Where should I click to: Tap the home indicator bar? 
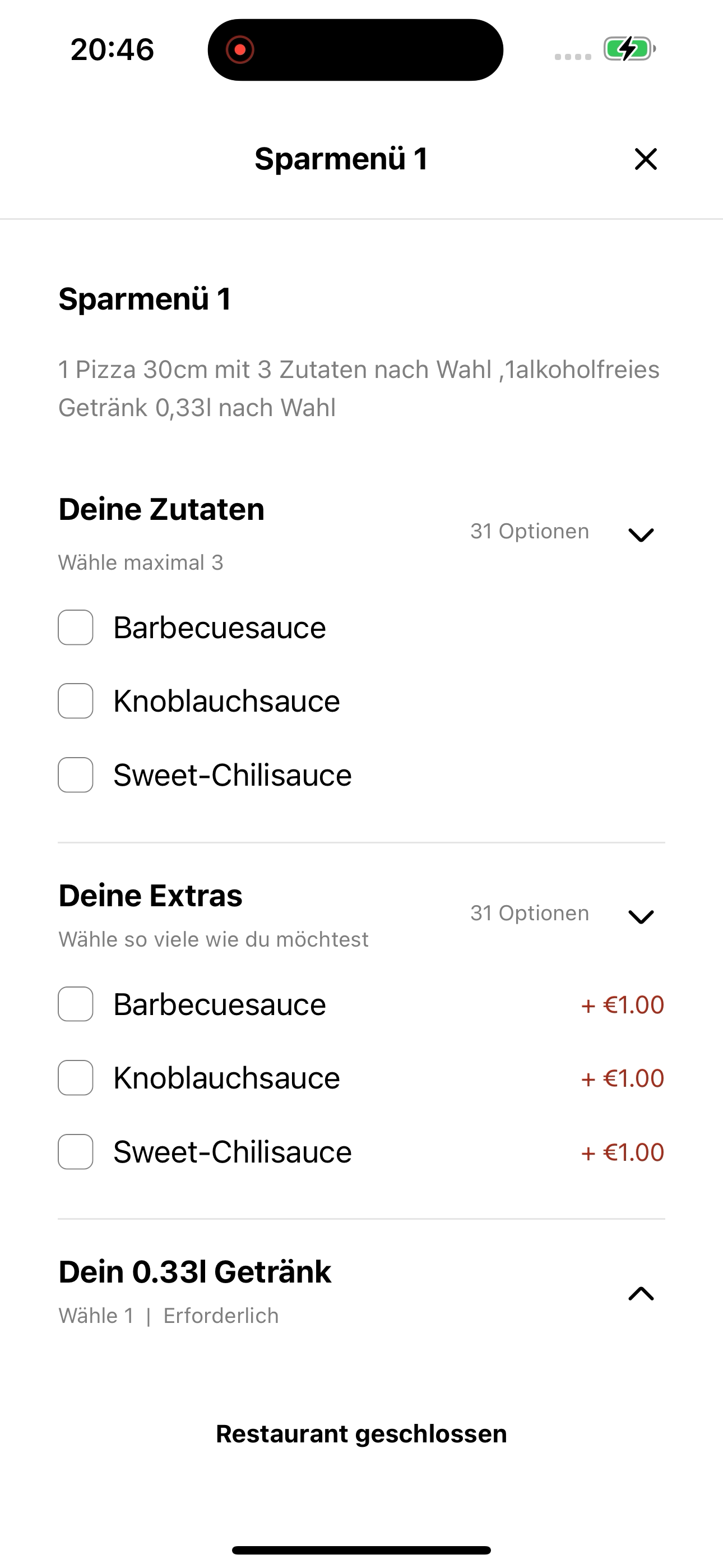click(x=361, y=1549)
